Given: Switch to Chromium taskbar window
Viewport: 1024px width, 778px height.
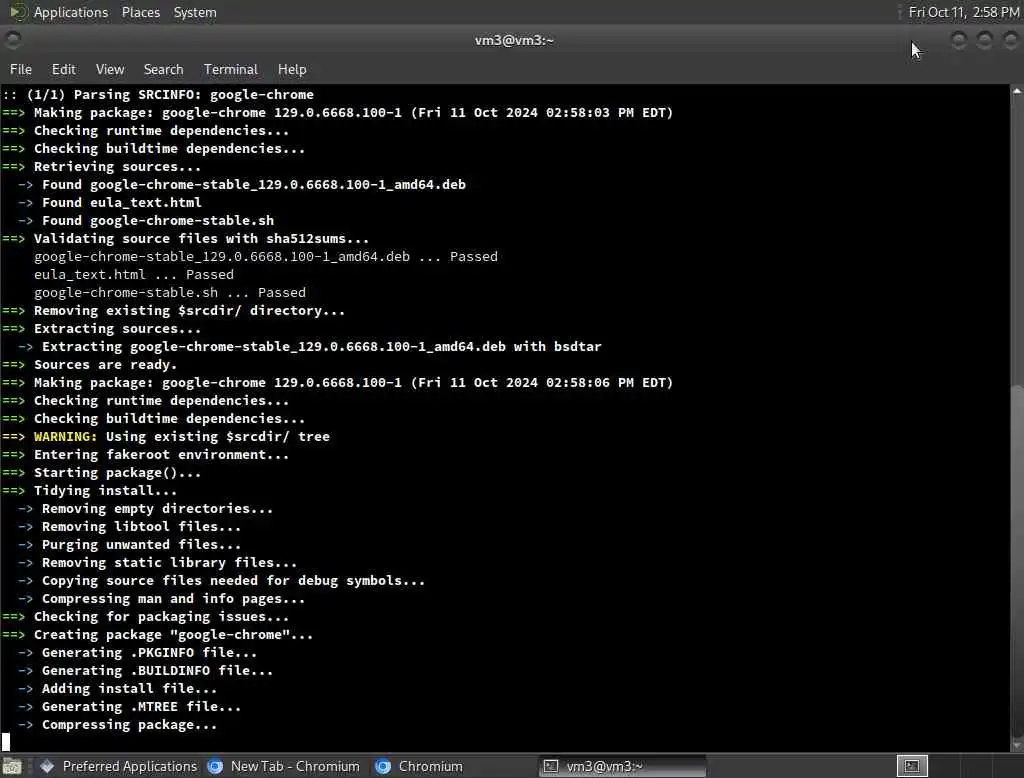Looking at the screenshot, I should [419, 766].
